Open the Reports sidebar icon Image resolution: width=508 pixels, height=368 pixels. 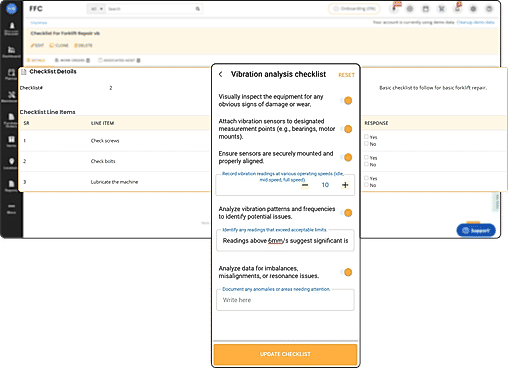click(x=11, y=186)
